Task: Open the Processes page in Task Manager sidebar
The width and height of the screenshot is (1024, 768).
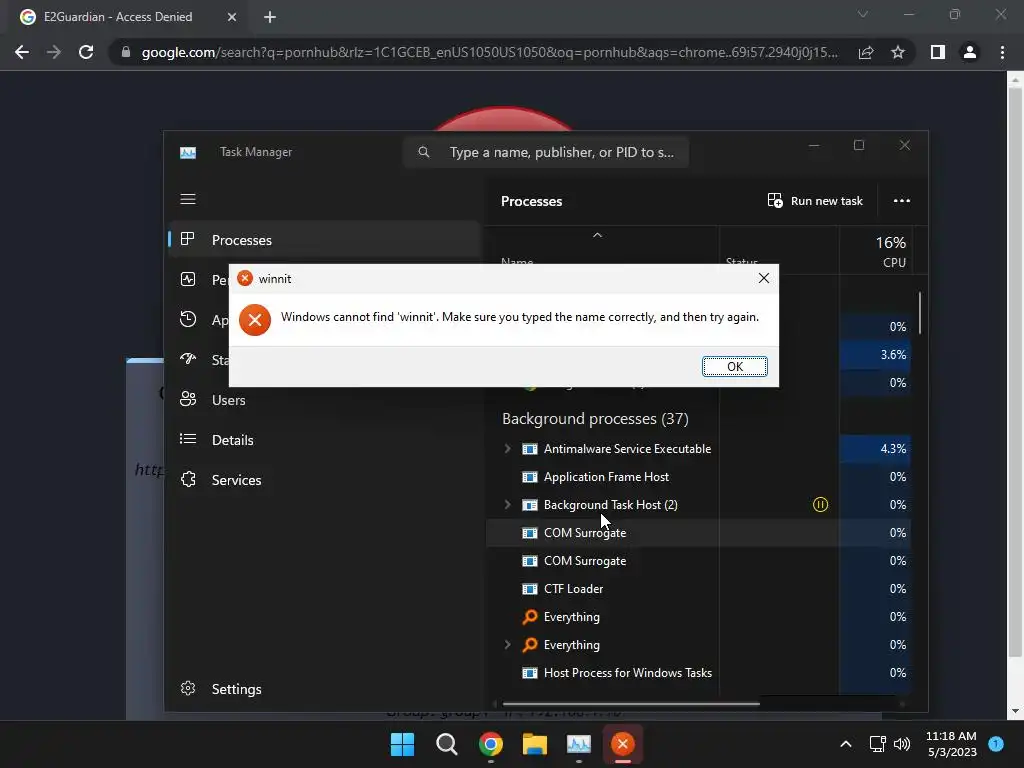Action: coord(325,240)
